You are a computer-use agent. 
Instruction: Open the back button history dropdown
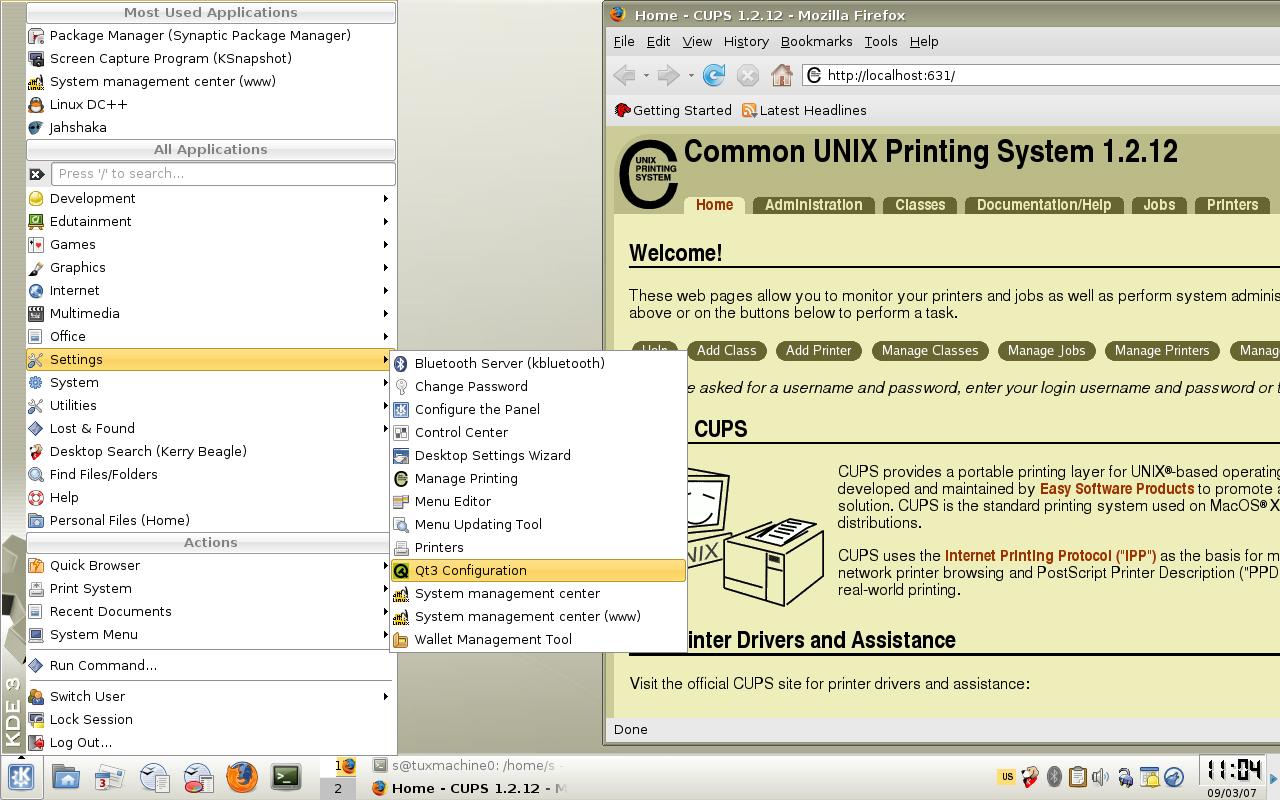point(646,75)
